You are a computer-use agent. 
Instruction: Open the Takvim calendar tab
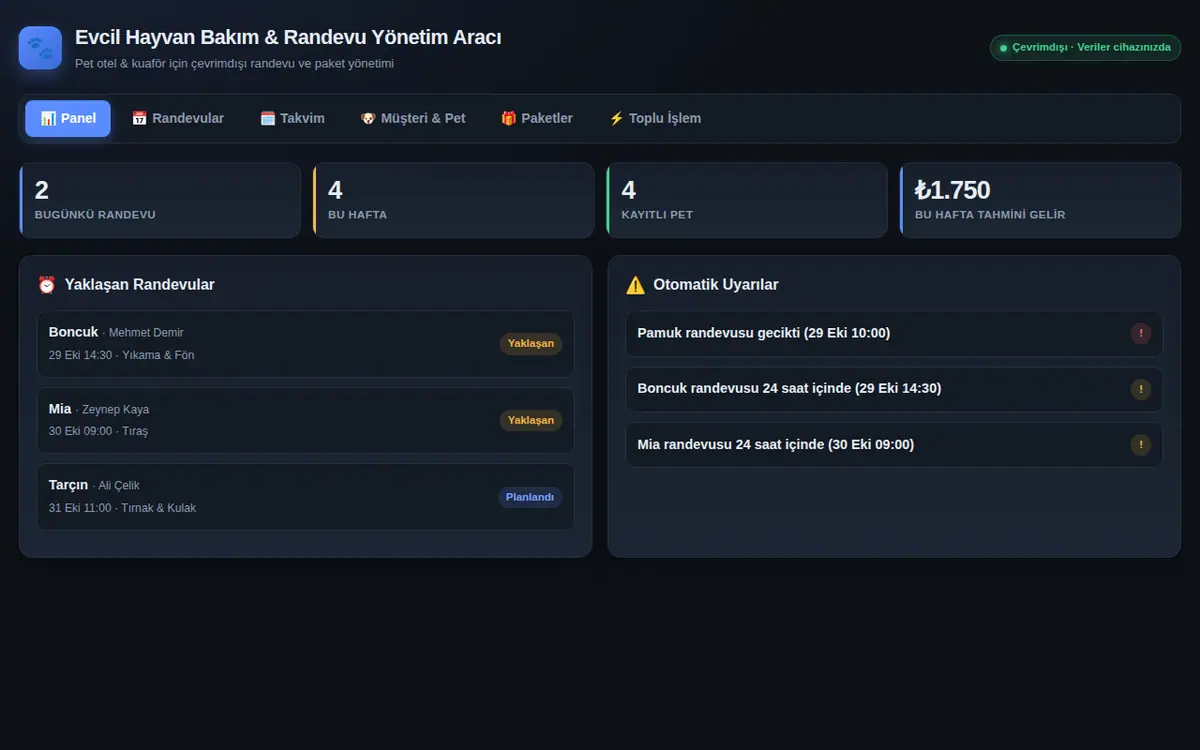(x=292, y=118)
